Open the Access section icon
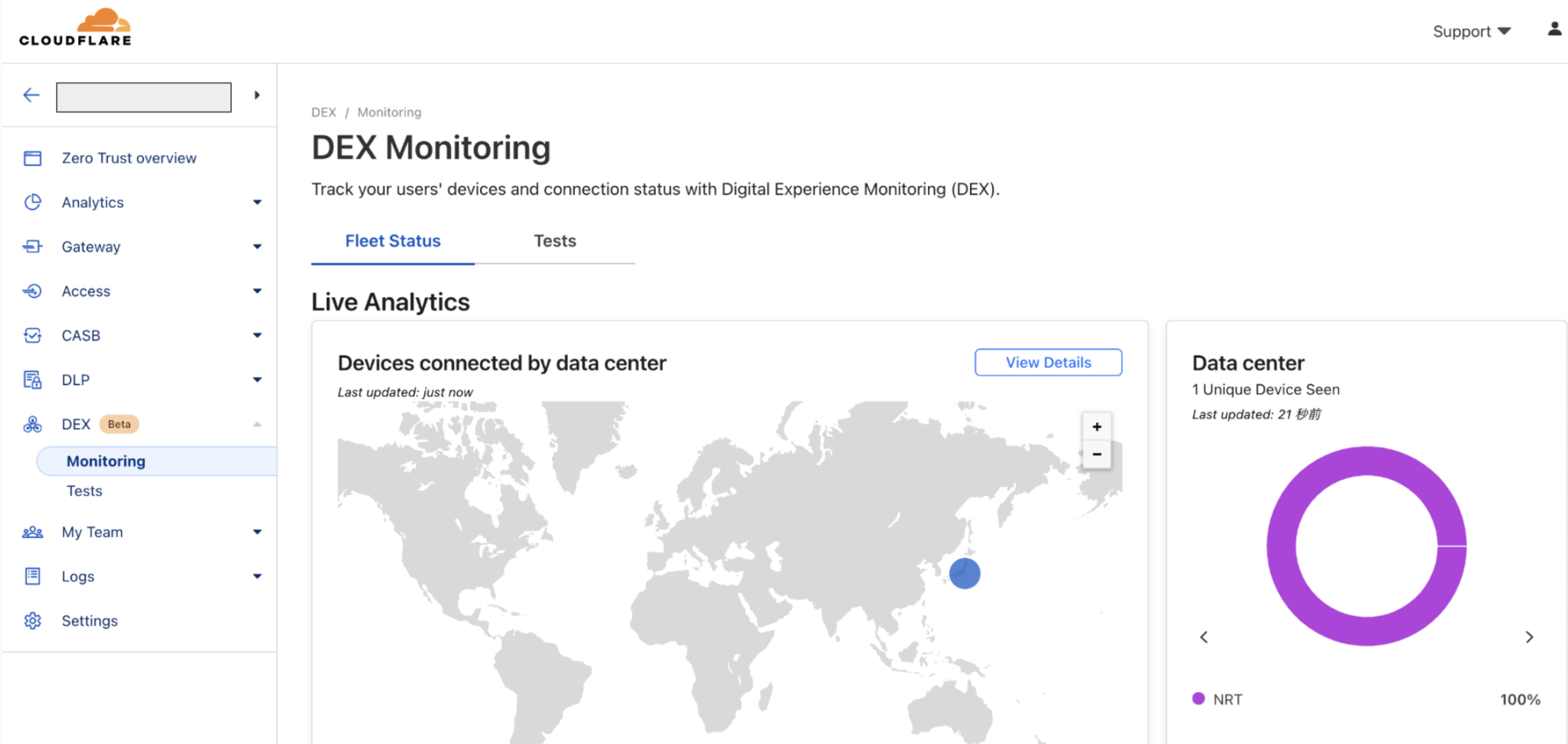 coord(32,291)
